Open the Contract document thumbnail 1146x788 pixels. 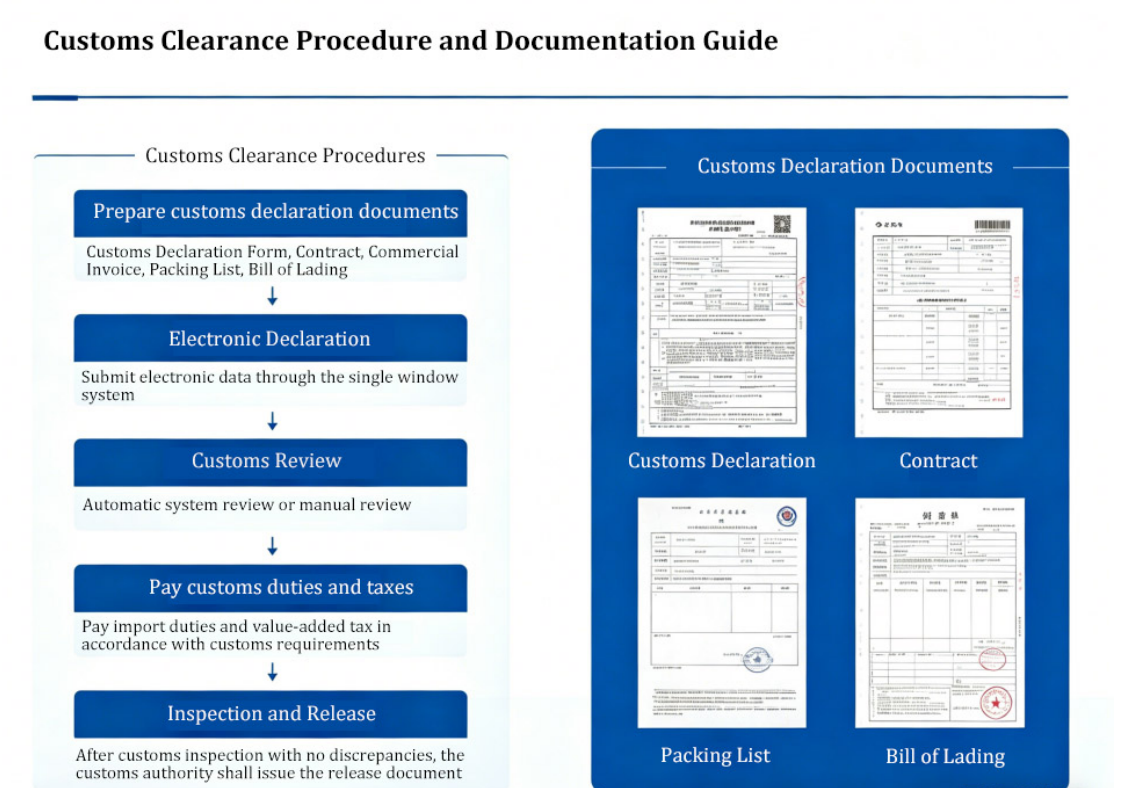coord(938,322)
